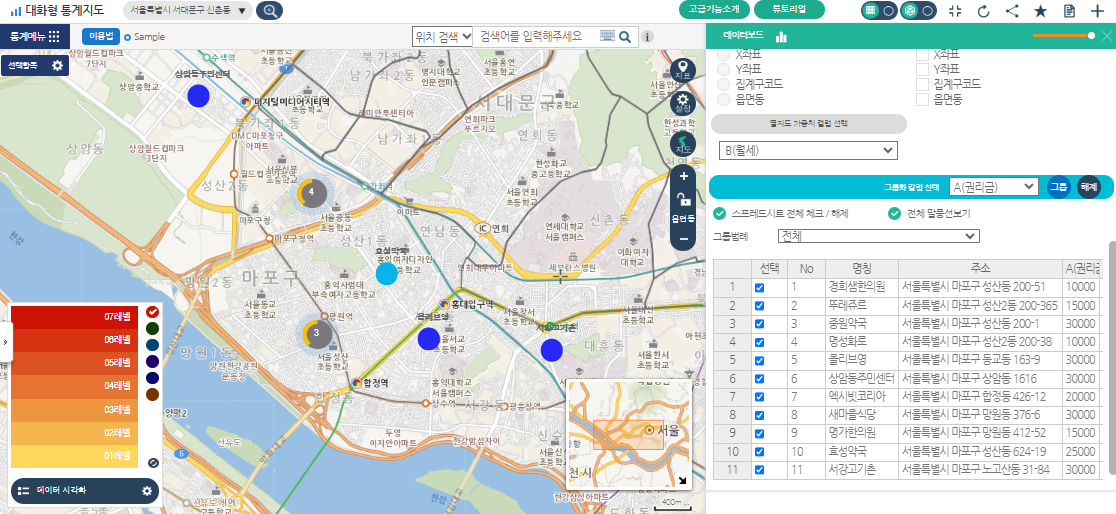Uncheck the row checkbox for 뚜레쥬르
Image resolution: width=1116 pixels, height=514 pixels.
point(759,305)
